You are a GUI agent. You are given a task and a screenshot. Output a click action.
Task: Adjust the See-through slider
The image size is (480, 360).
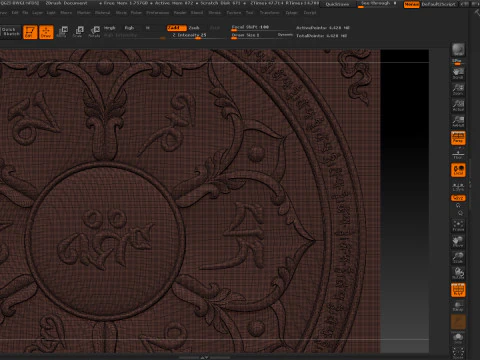[x=378, y=4]
